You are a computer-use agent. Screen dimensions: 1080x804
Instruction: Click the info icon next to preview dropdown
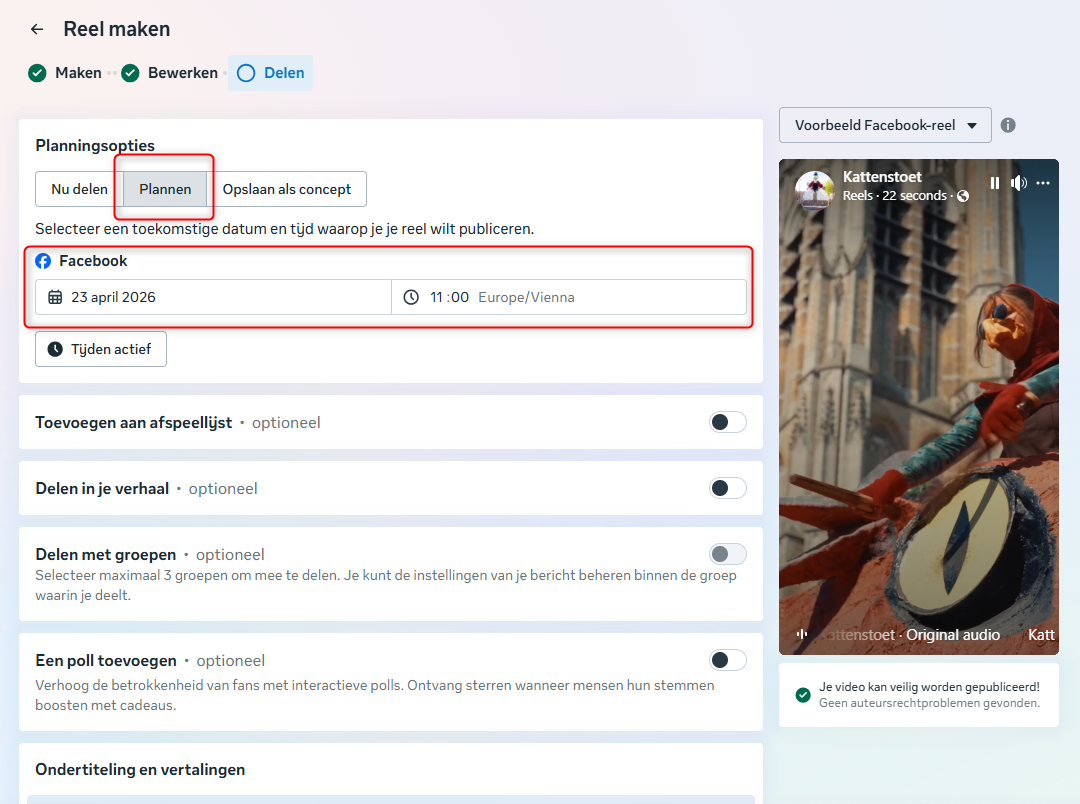(1008, 125)
